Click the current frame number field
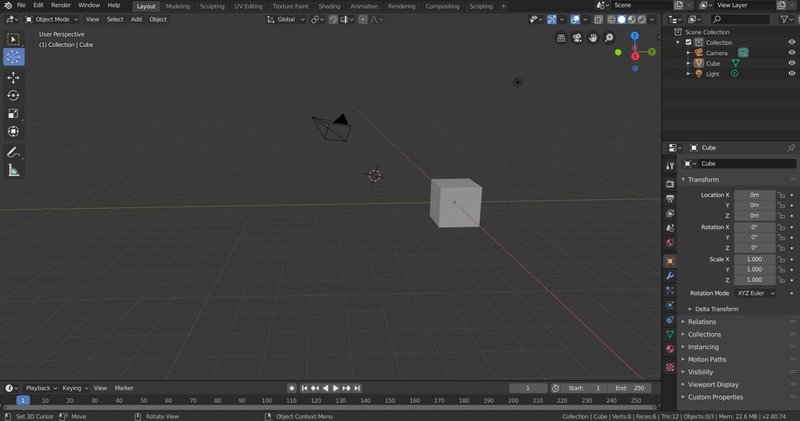 (528, 388)
